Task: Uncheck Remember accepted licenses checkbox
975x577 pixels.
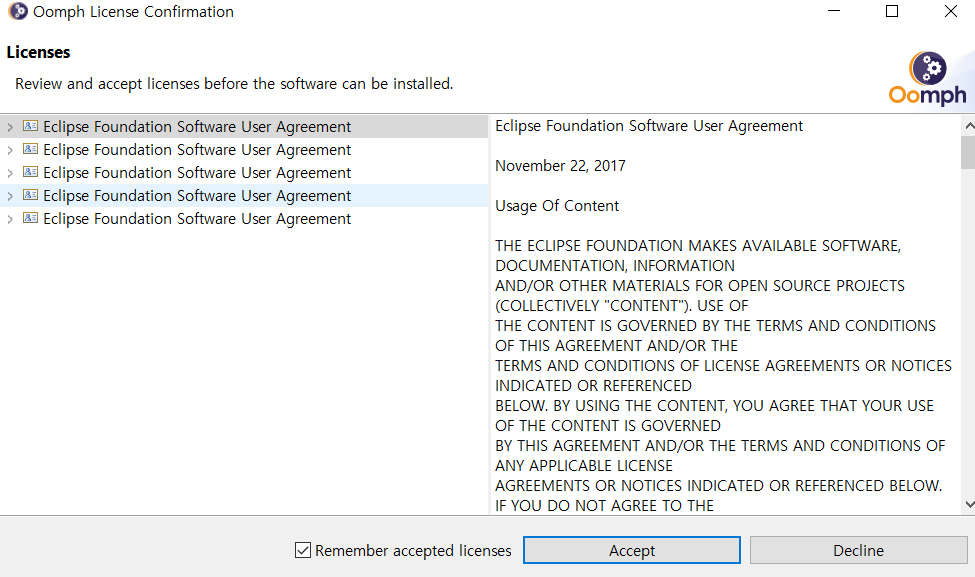Action: tap(303, 550)
